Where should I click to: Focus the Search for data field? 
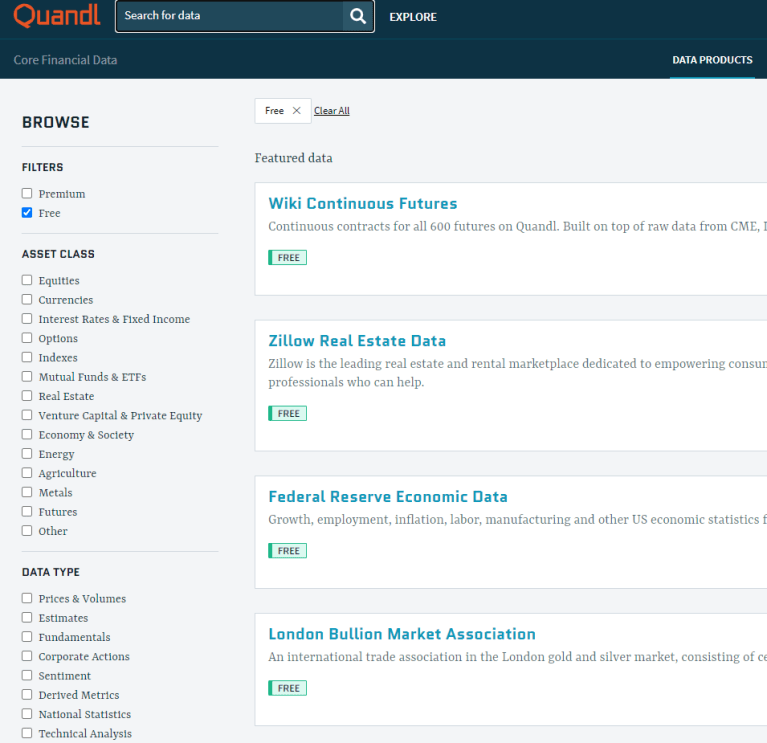coord(229,16)
